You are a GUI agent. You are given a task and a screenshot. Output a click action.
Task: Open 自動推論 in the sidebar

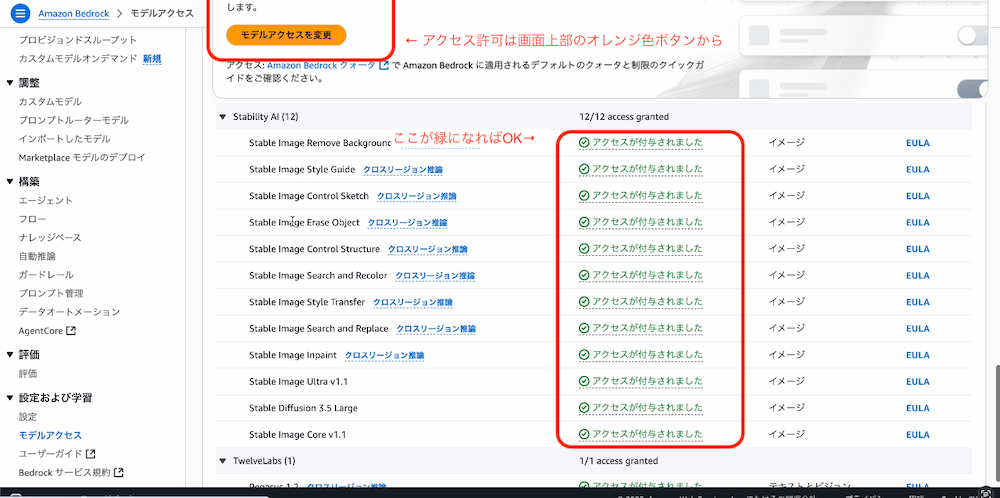[x=37, y=256]
